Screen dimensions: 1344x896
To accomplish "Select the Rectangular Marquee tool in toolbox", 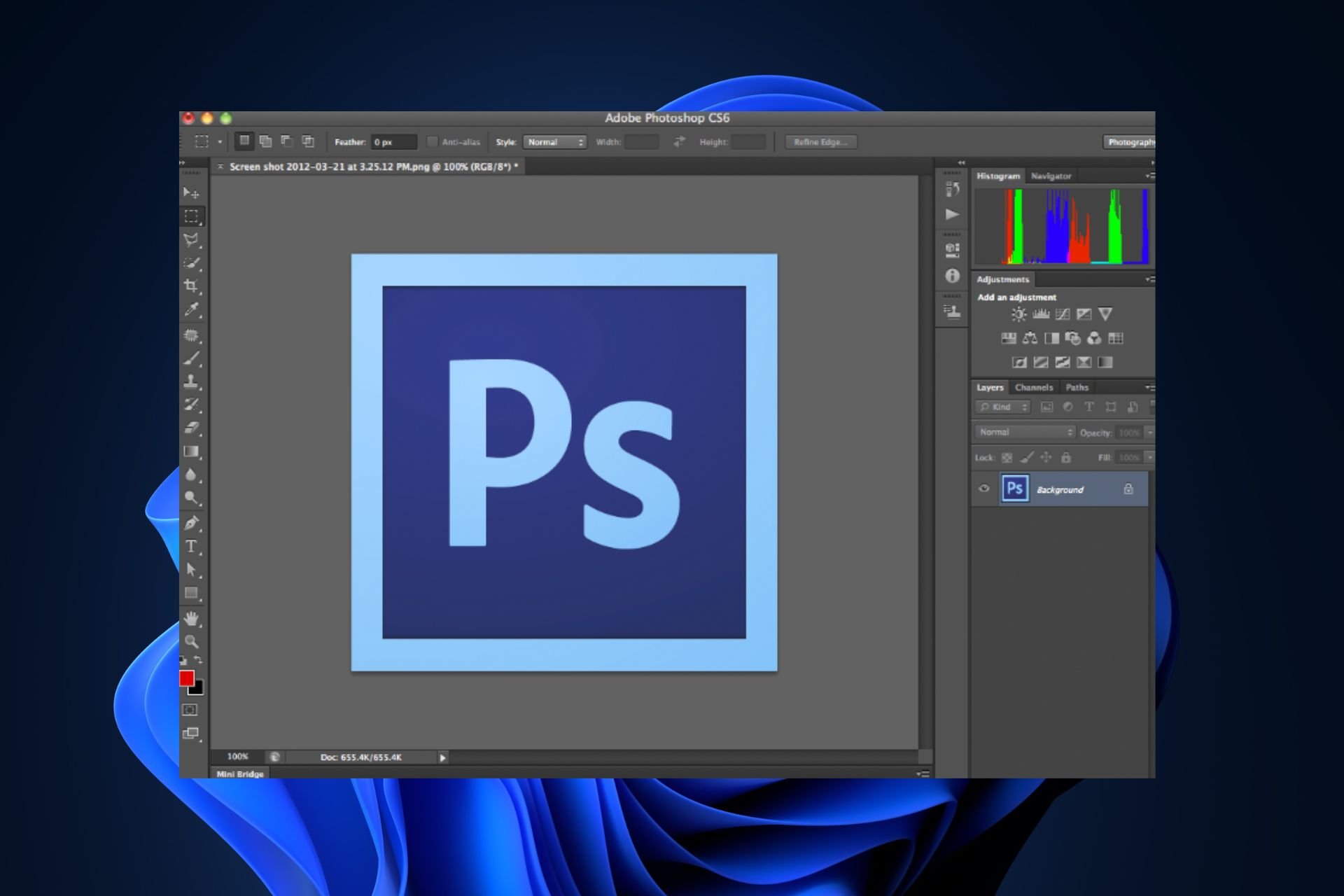I will click(x=191, y=216).
